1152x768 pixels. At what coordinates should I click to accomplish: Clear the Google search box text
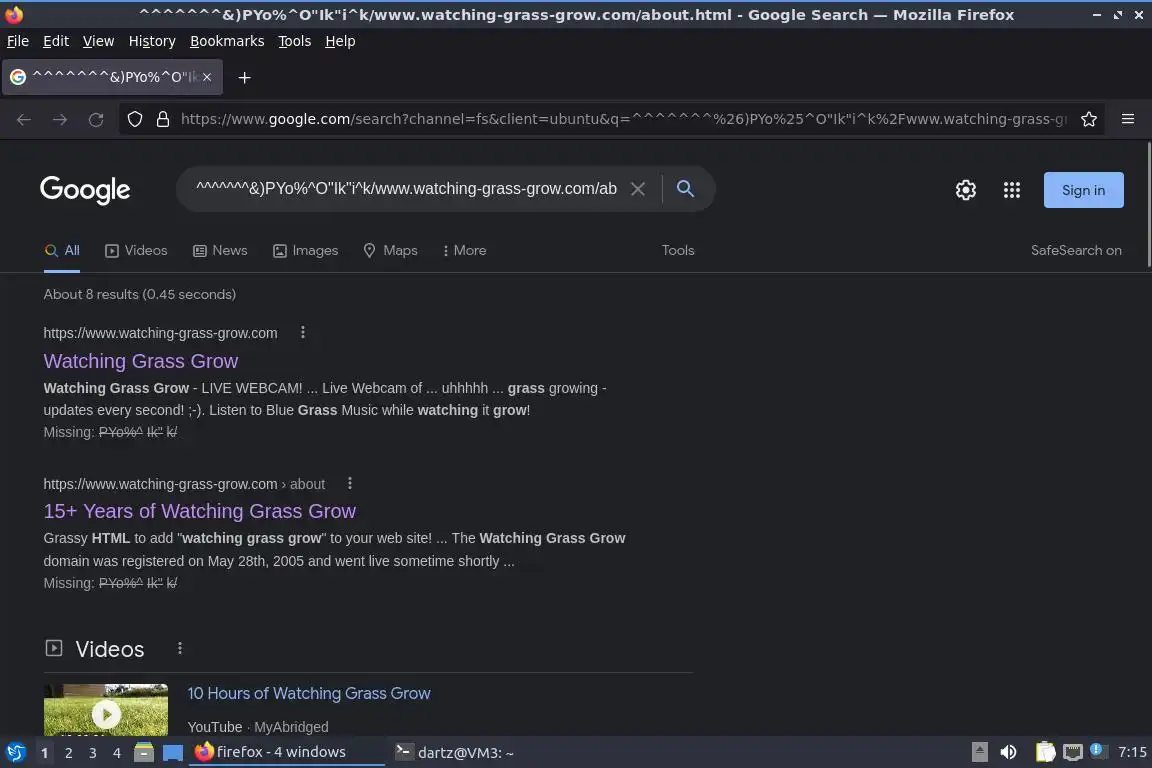click(638, 189)
